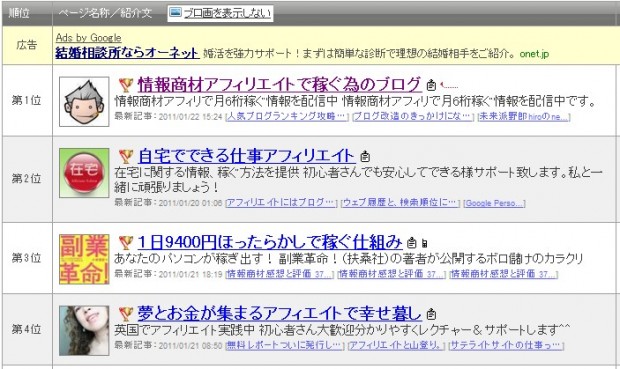Screen dimensions: 620x369
Task: Click the 'ブロ画を表示しない' toggle button
Action: 220,13
